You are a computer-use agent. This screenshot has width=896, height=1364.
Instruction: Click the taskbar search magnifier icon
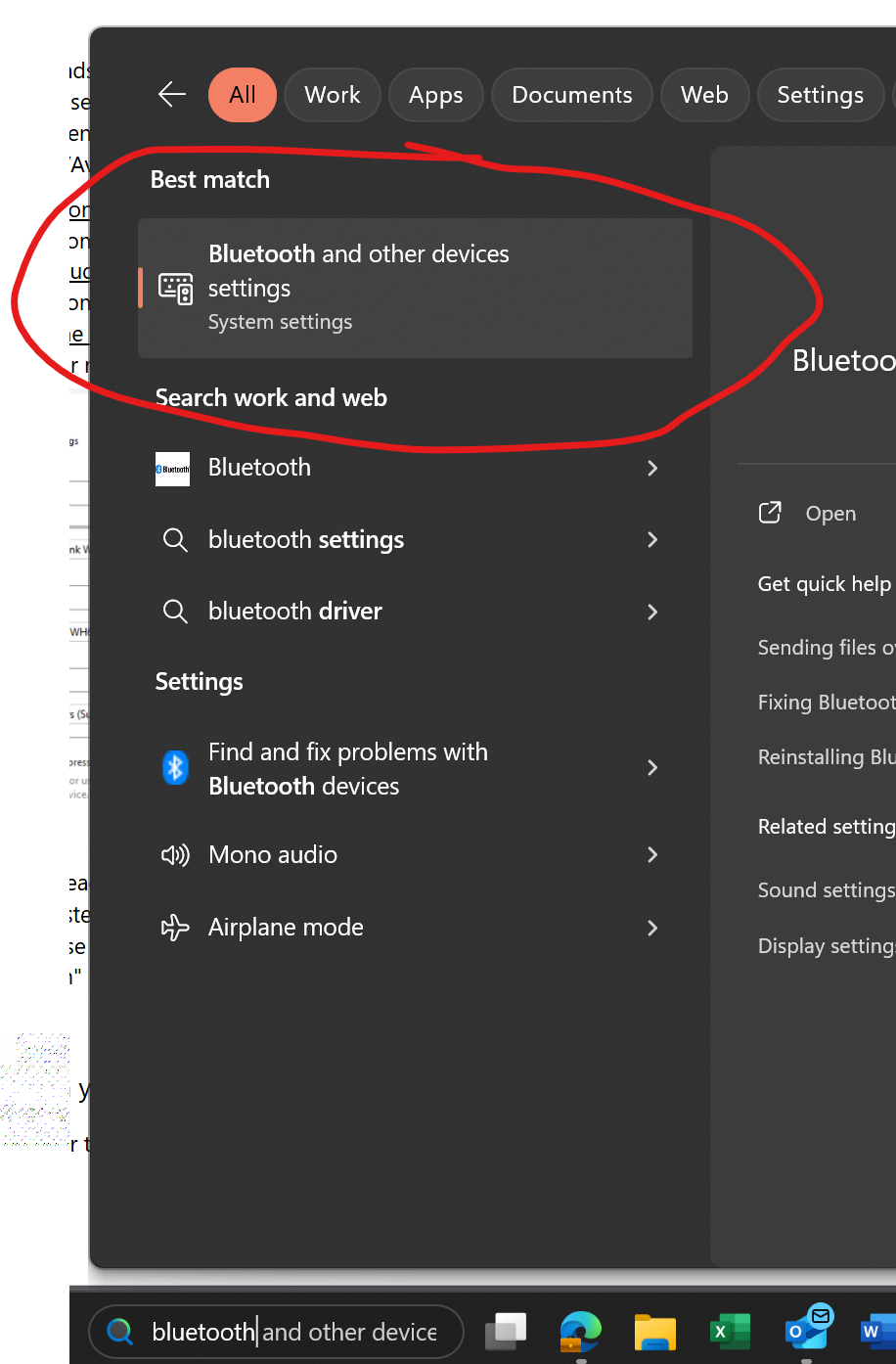[120, 1332]
